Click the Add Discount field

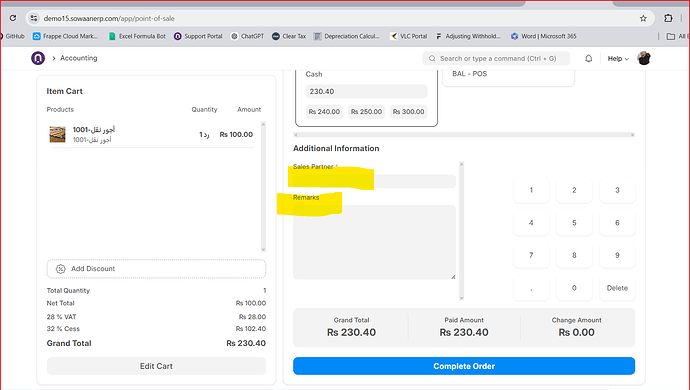(x=156, y=269)
